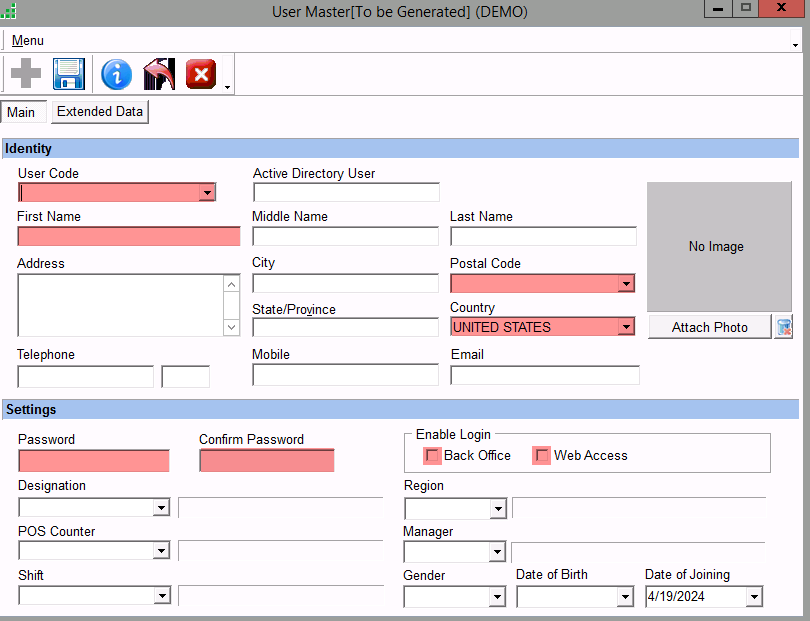Screen dimensions: 810x621
Task: Enable the Back Office login checkbox
Action: tap(433, 456)
